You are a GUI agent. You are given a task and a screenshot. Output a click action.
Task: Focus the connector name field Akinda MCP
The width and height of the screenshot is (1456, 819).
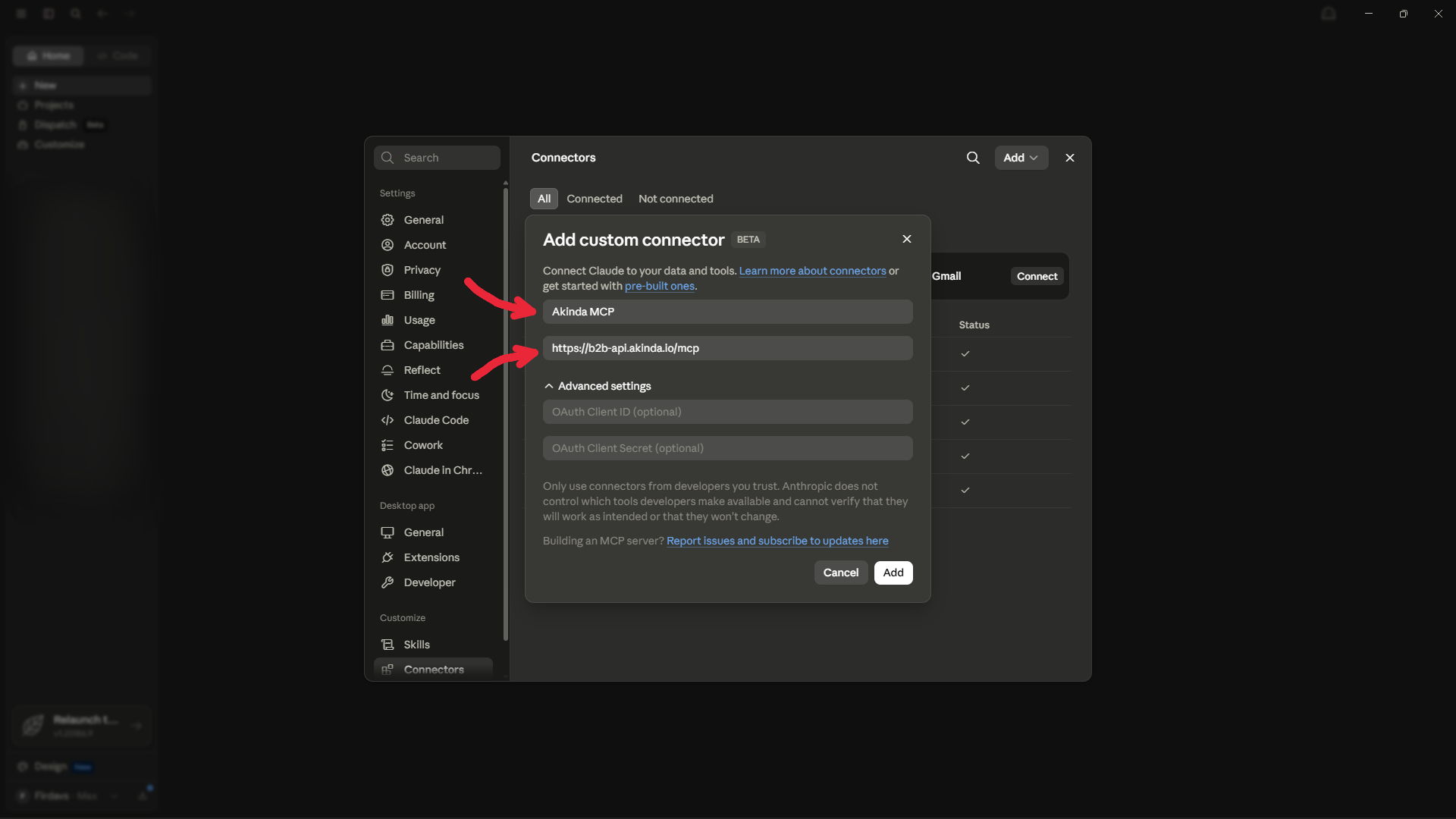pos(728,312)
